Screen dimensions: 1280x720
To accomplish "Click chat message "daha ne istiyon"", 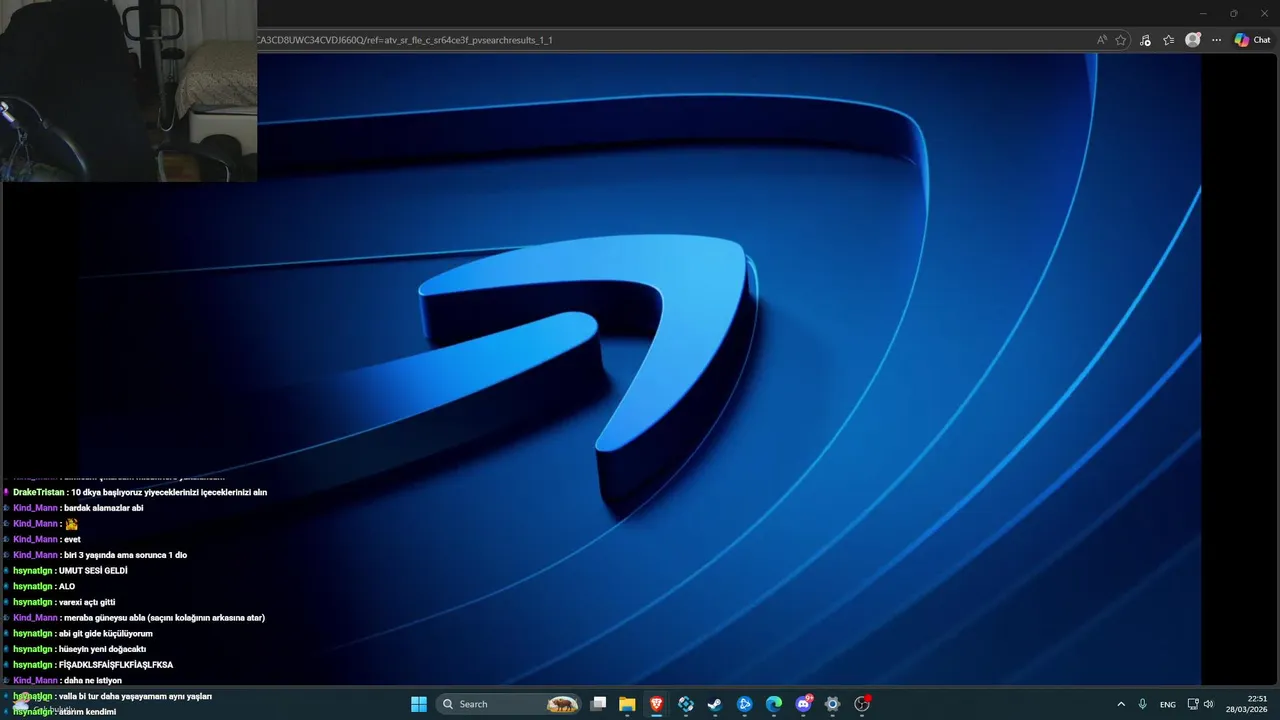I will [x=93, y=680].
